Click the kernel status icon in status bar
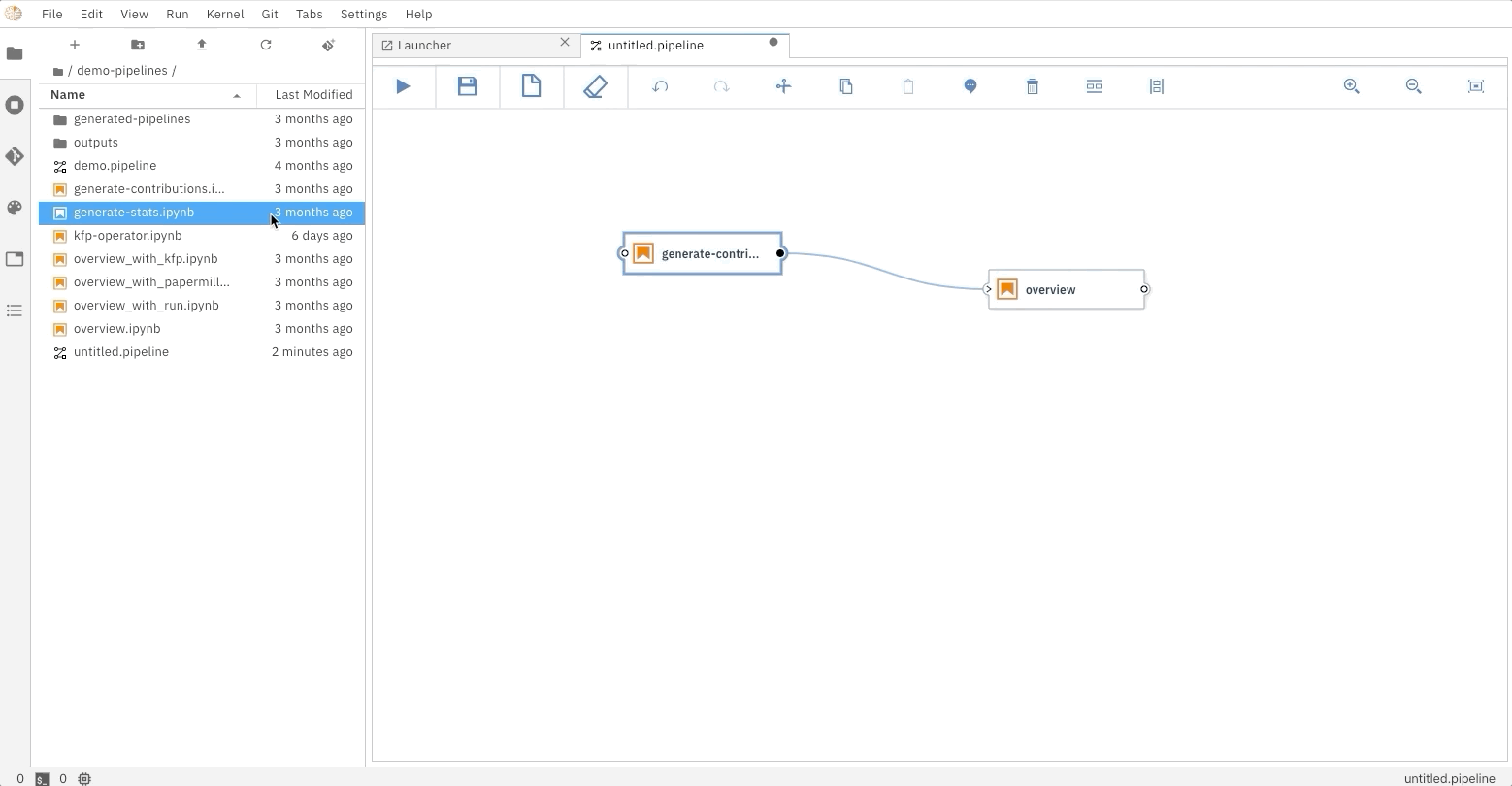 [84, 778]
